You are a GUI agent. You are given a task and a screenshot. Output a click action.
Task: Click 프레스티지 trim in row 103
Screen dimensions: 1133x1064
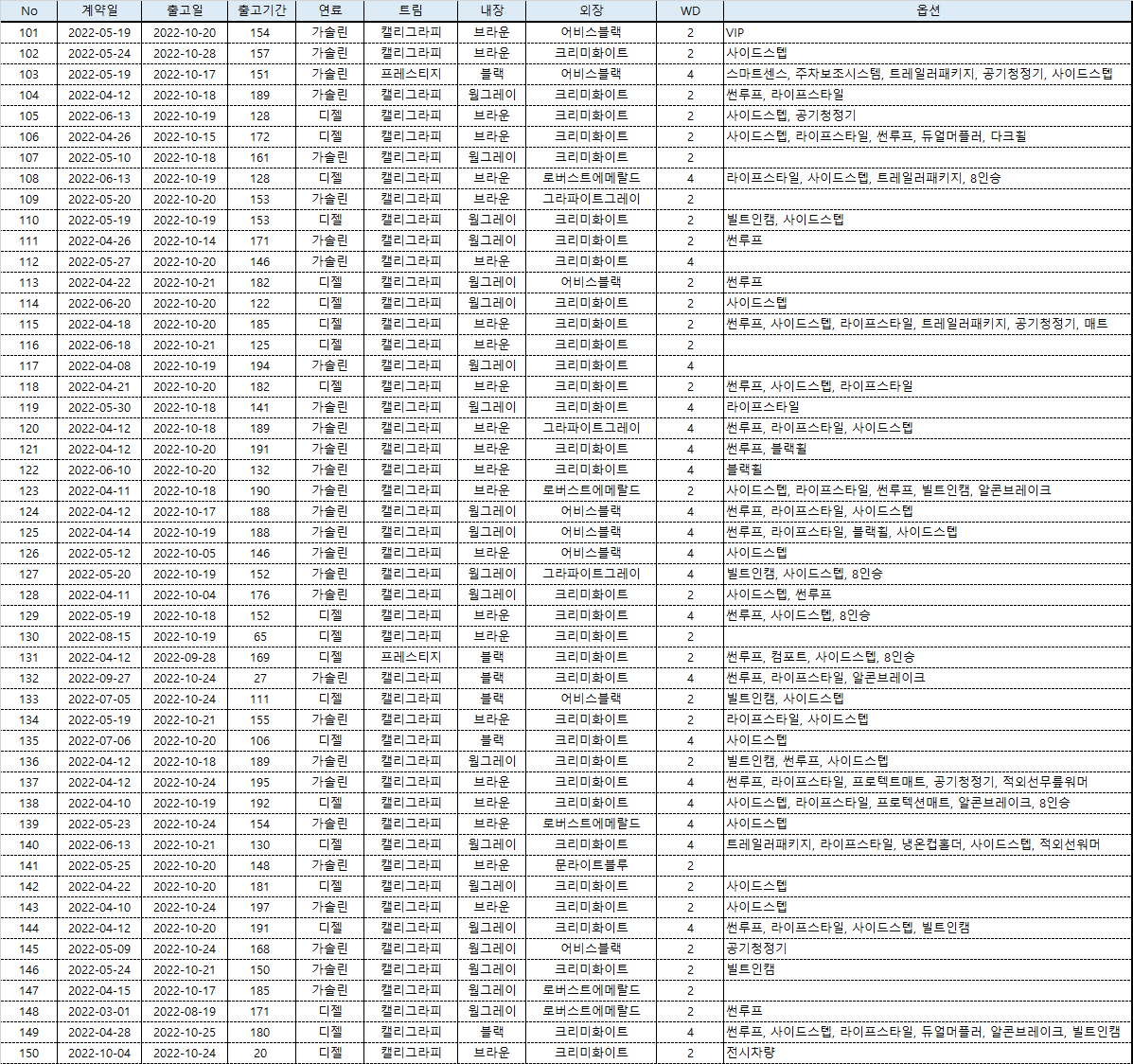pos(411,75)
